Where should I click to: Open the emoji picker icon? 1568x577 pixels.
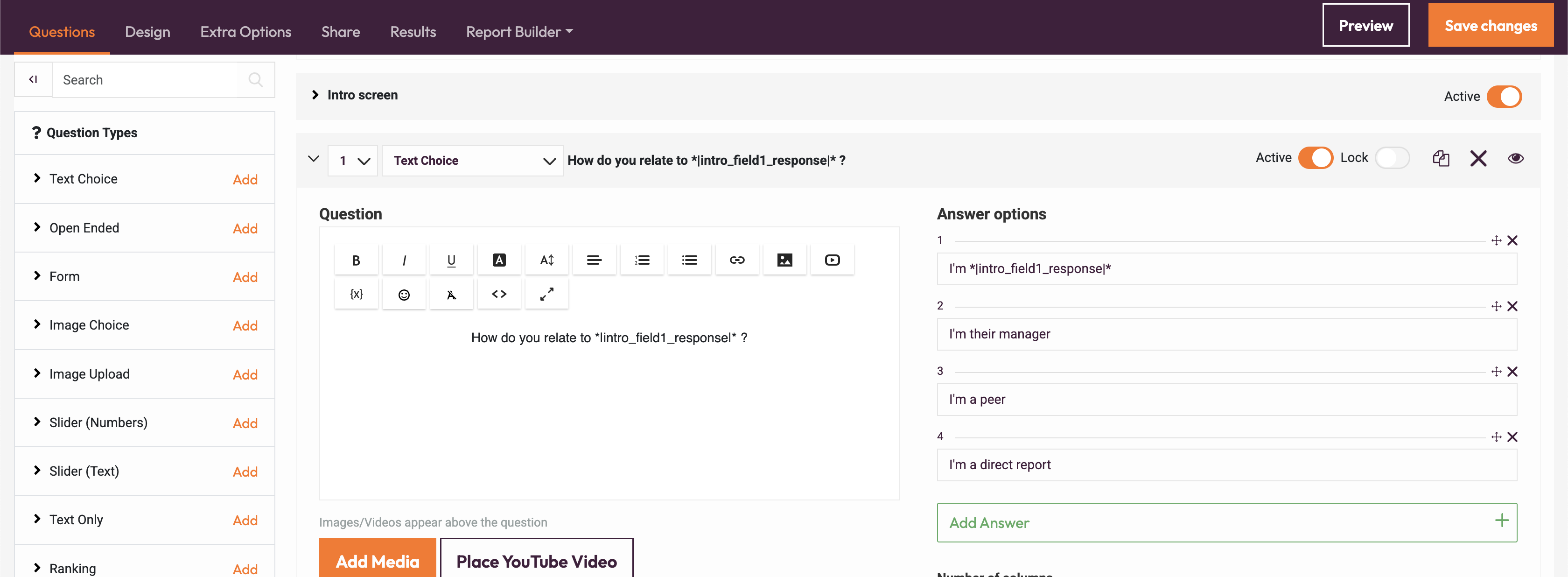[x=404, y=295]
